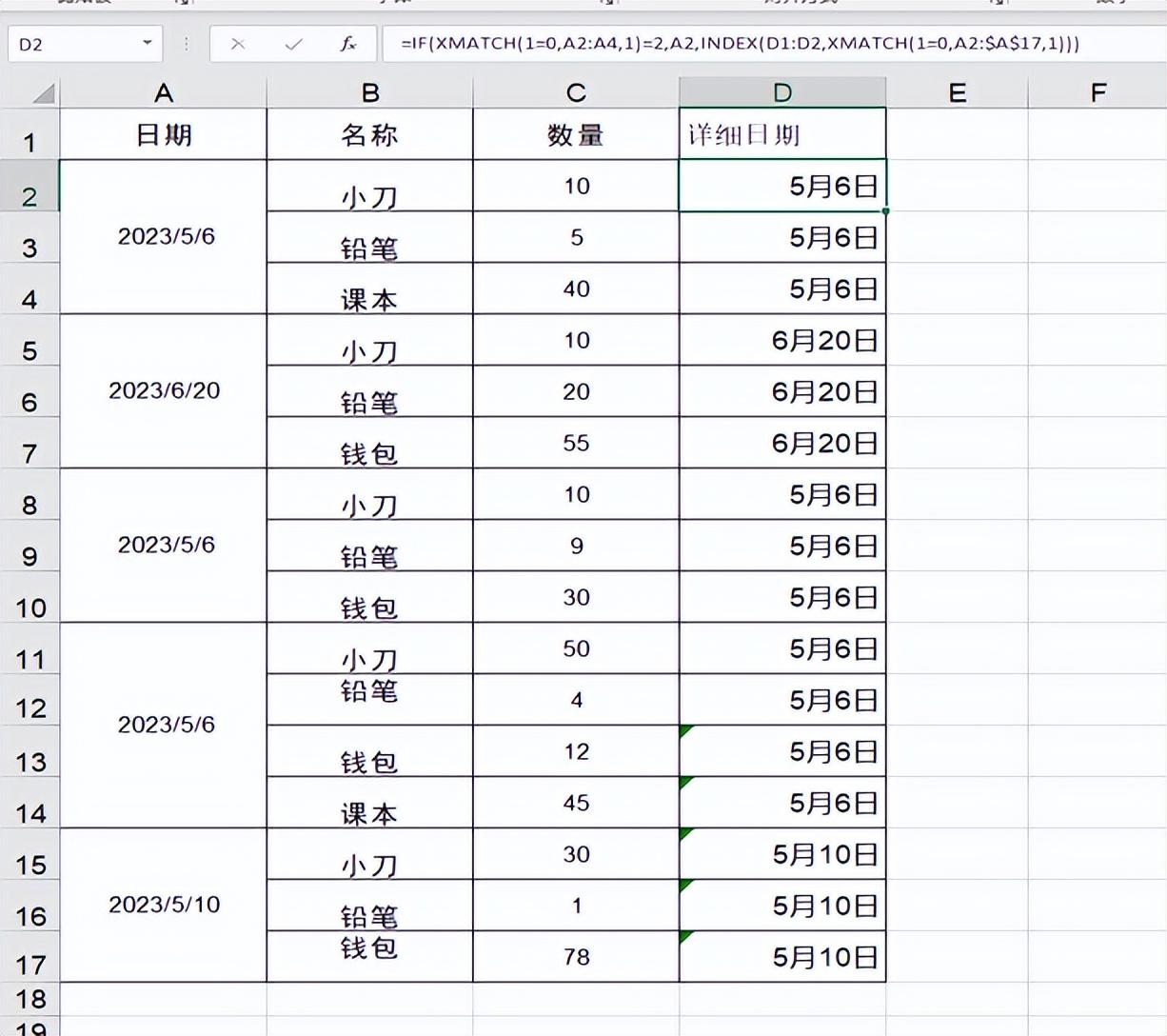Select column C header
Image resolution: width=1167 pixels, height=1036 pixels.
(x=576, y=93)
